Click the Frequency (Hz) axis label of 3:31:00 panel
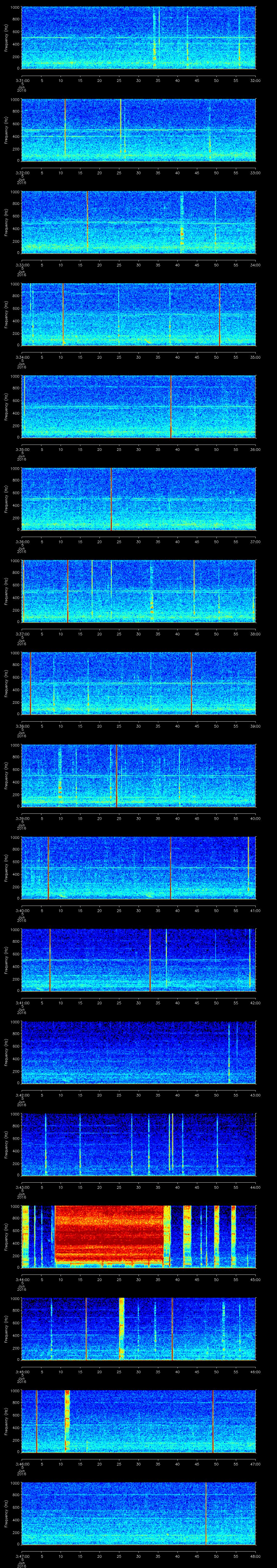 pyautogui.click(x=6, y=38)
